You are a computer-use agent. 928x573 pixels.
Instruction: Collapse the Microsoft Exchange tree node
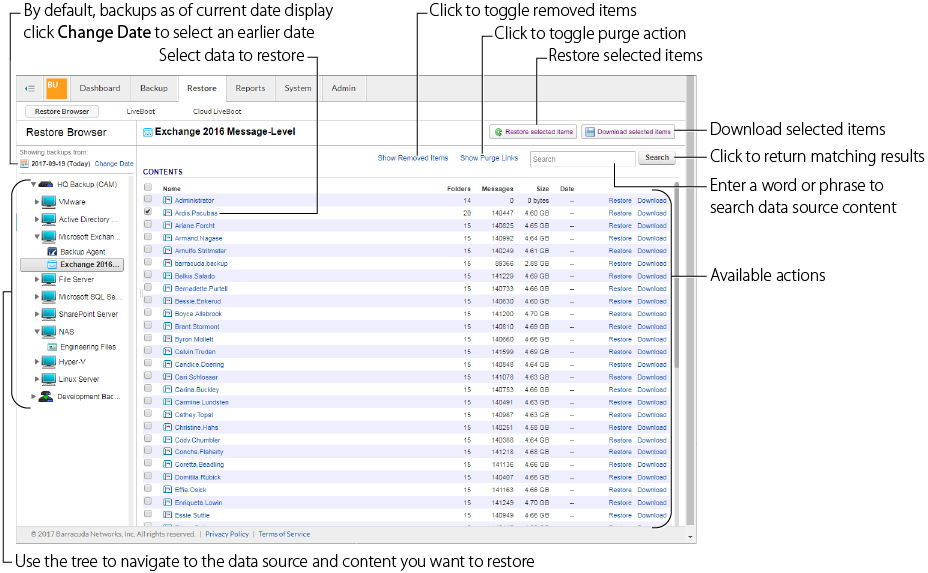coord(37,237)
